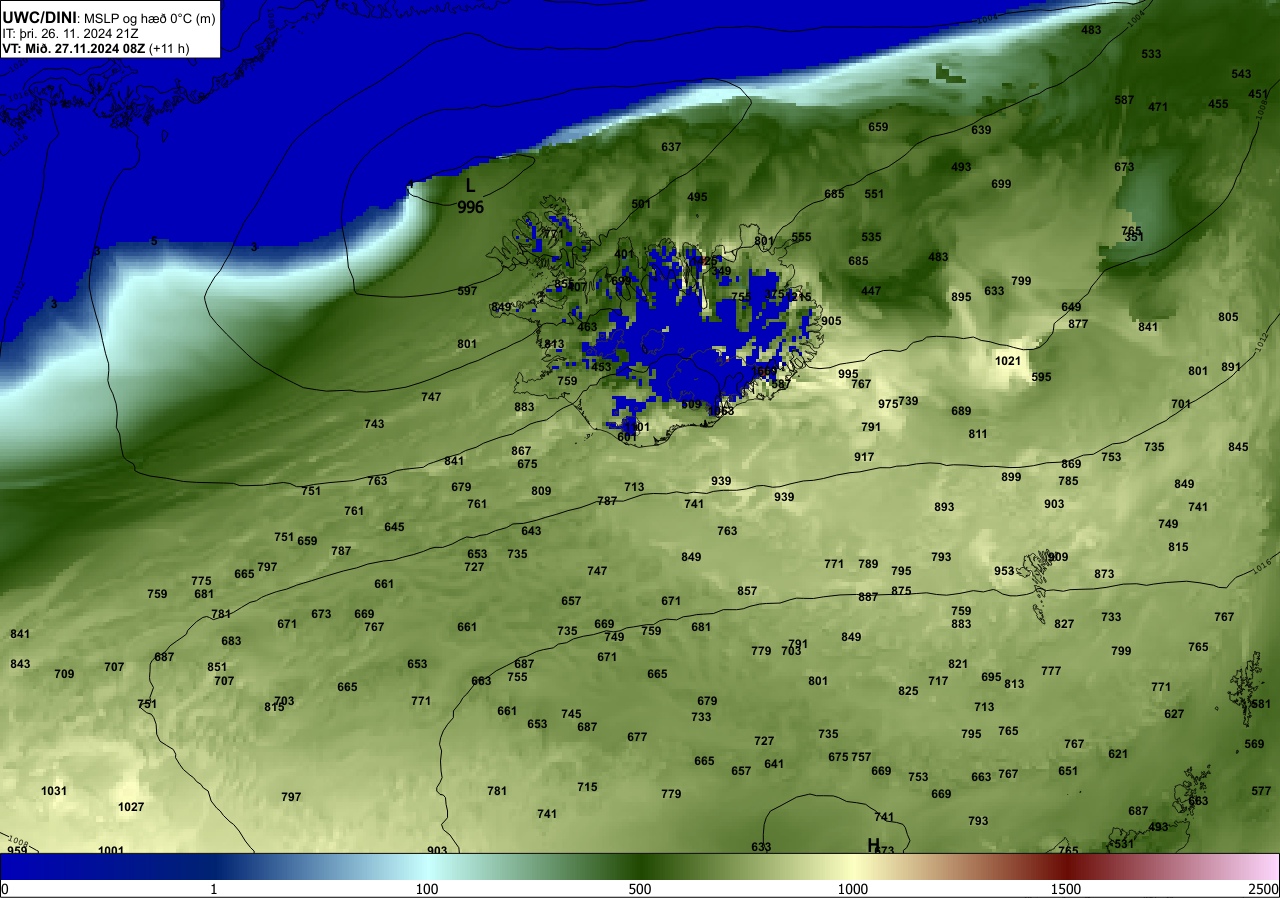This screenshot has width=1280, height=898.
Task: Click the 0 label on the color scale
Action: [4, 889]
